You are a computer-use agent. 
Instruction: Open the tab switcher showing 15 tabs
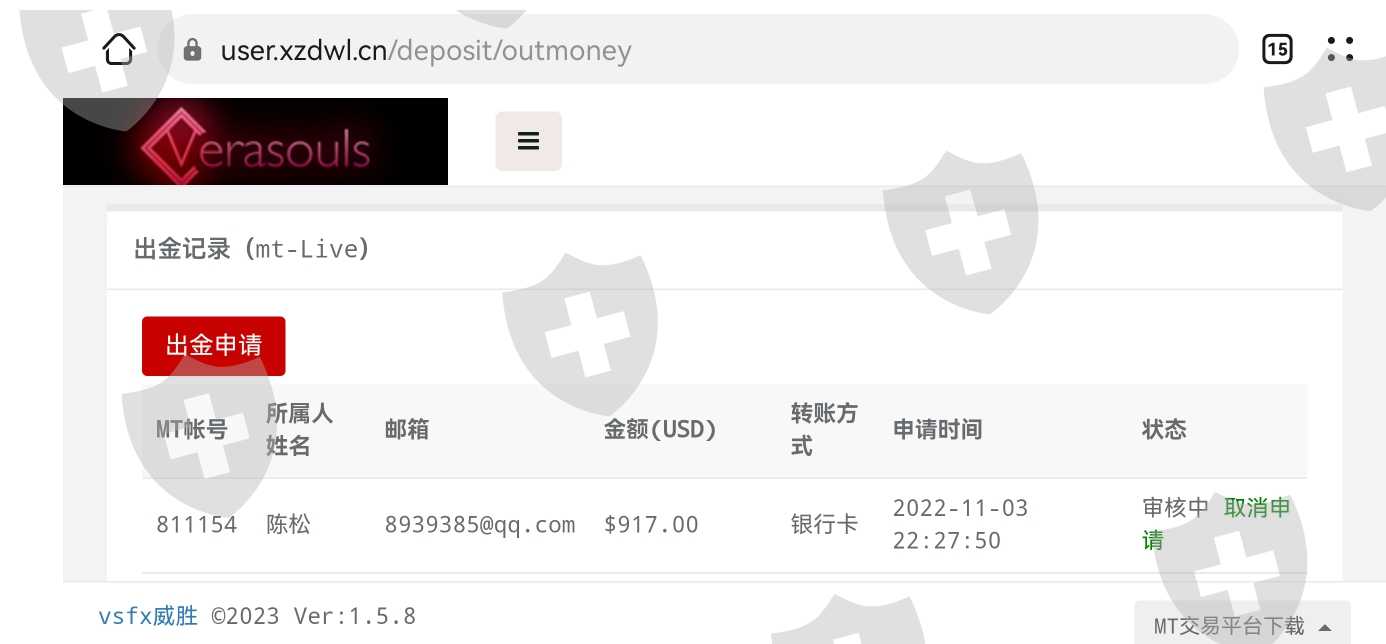1277,49
